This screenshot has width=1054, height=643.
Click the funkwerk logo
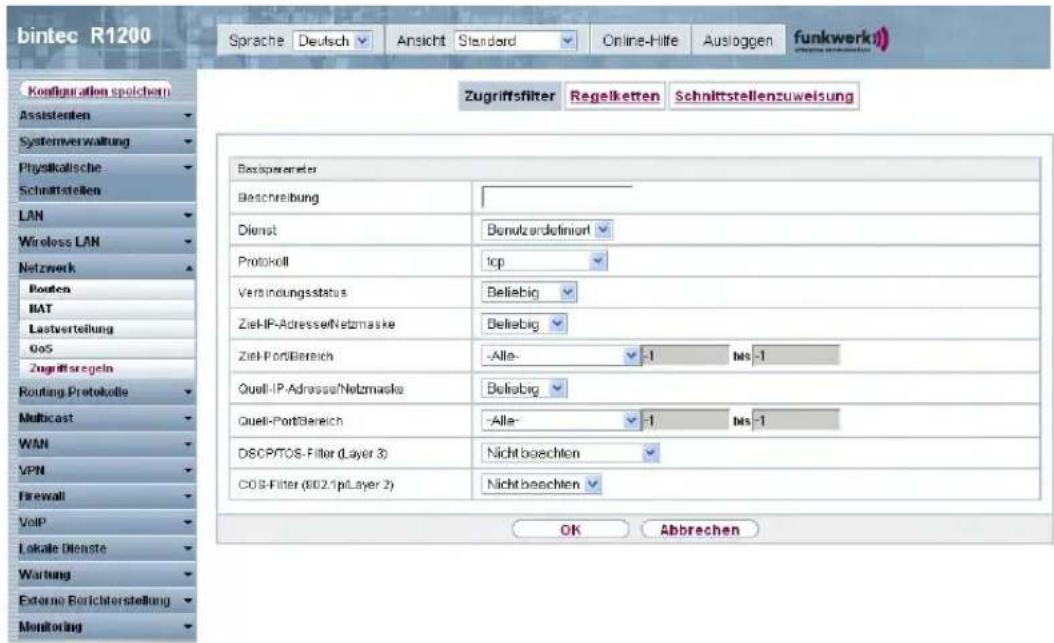(840, 39)
